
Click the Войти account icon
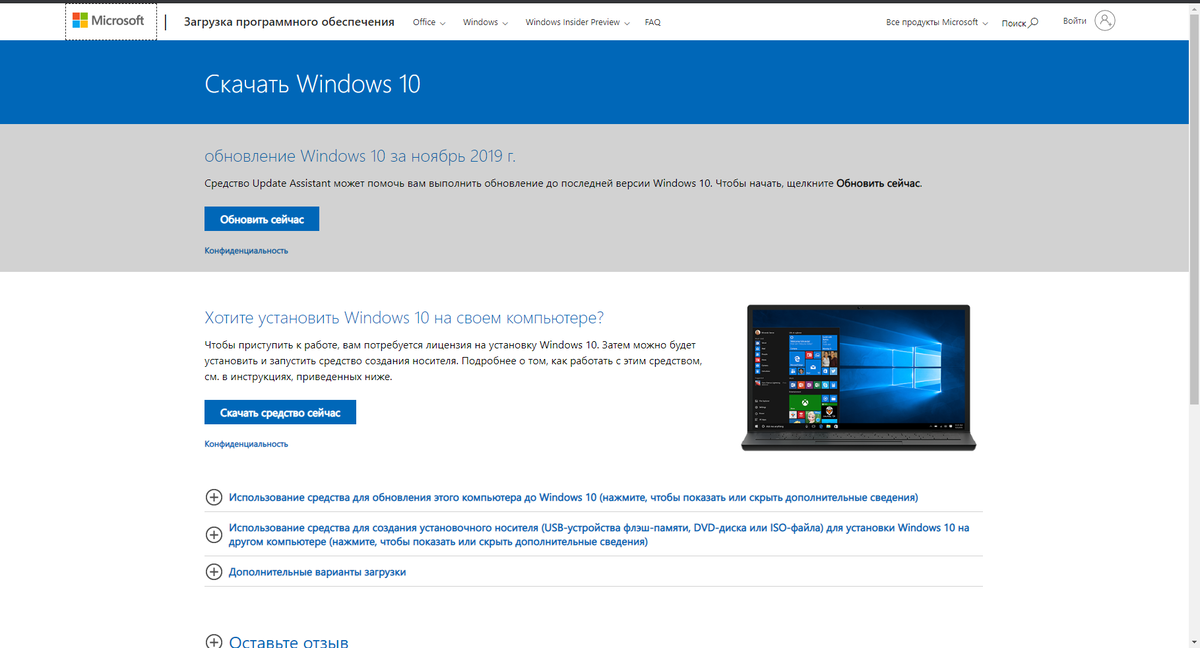point(1104,20)
